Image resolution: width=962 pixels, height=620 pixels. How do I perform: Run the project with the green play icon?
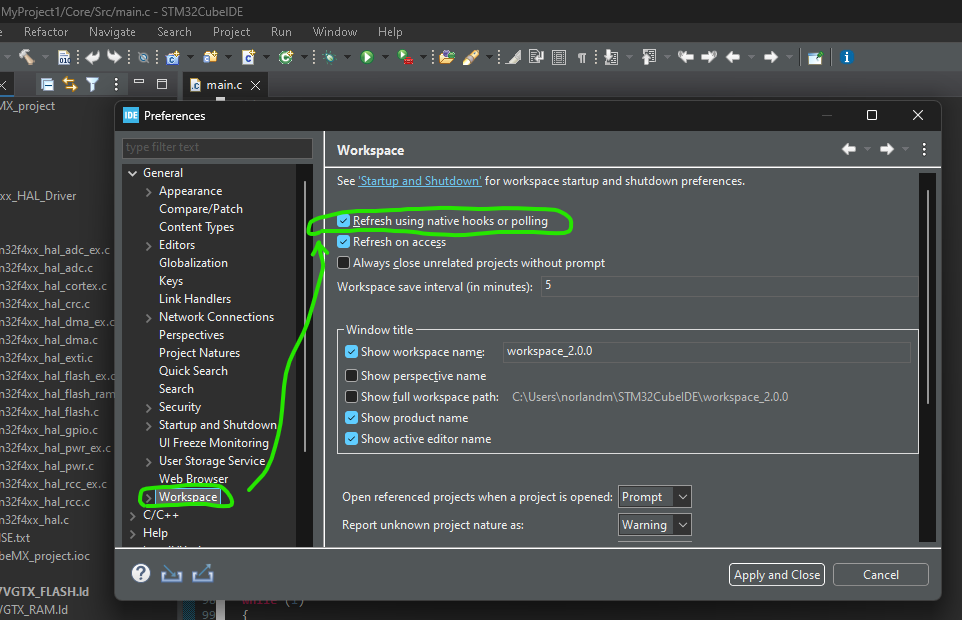tap(367, 58)
